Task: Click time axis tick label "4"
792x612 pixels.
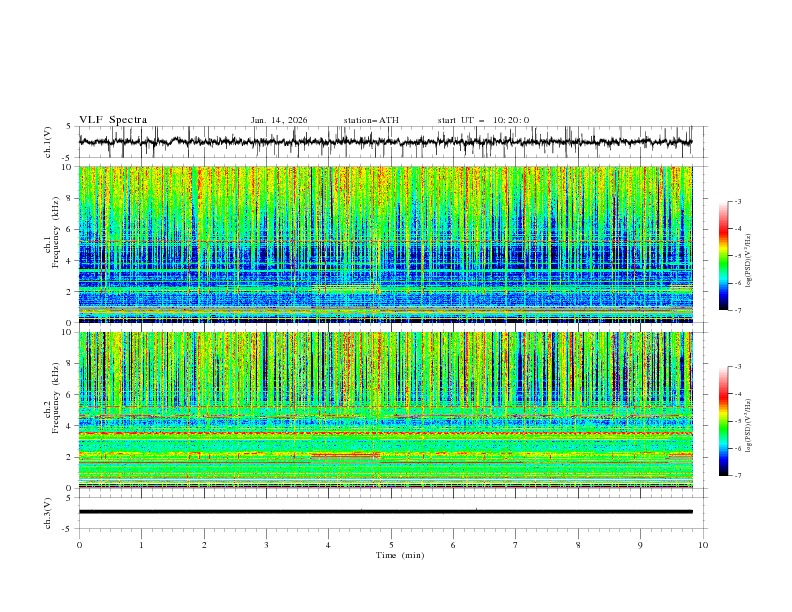Action: coord(328,545)
